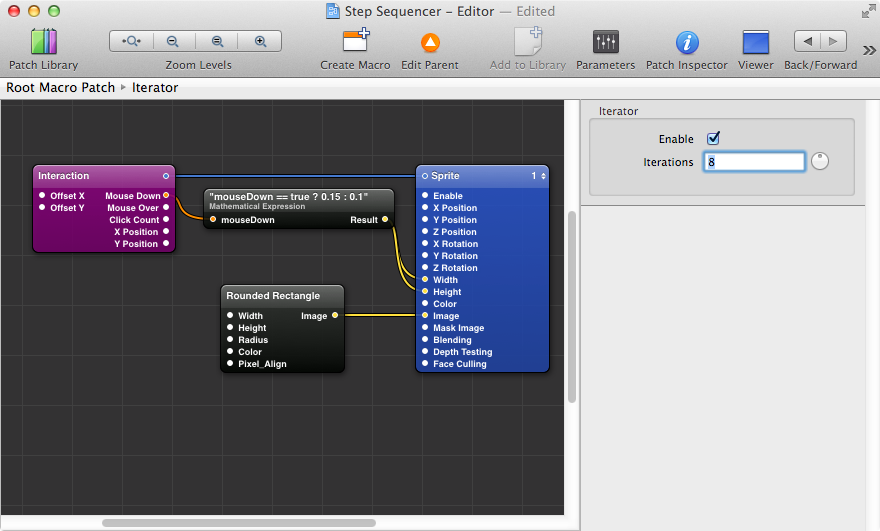Click Sprite X Position port
Image resolution: width=880 pixels, height=531 pixels.
425,208
